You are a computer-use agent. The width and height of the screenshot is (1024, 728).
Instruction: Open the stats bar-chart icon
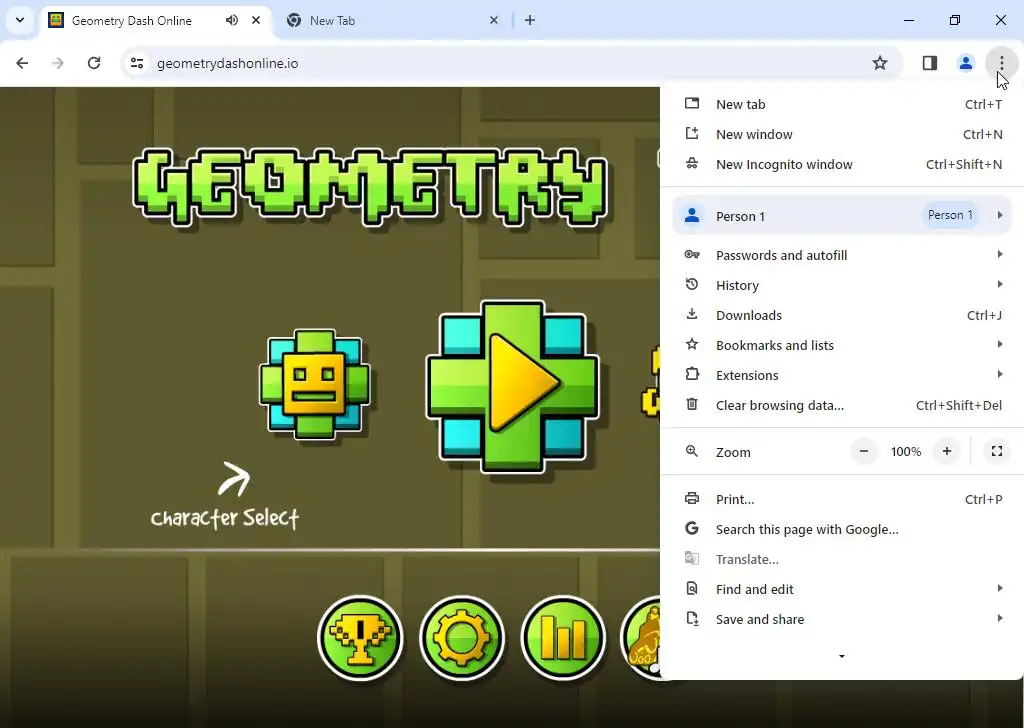[x=564, y=638]
